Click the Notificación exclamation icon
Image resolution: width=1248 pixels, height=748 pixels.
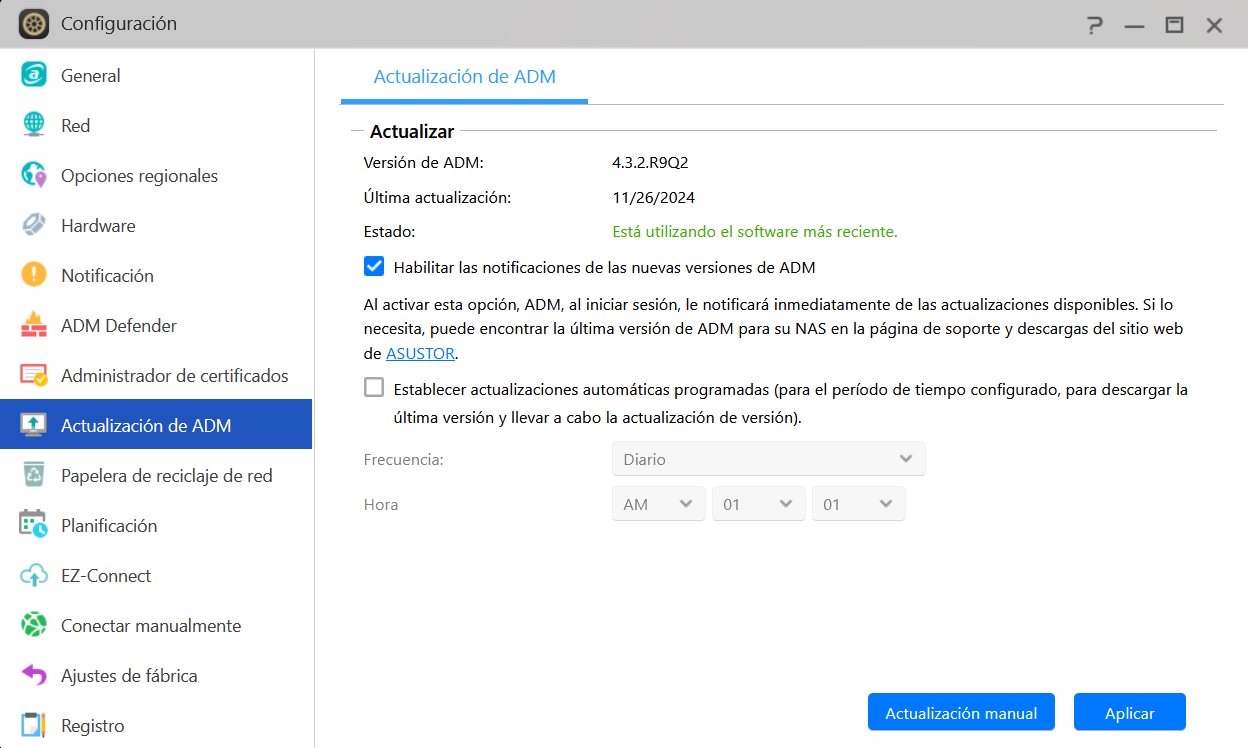click(34, 275)
